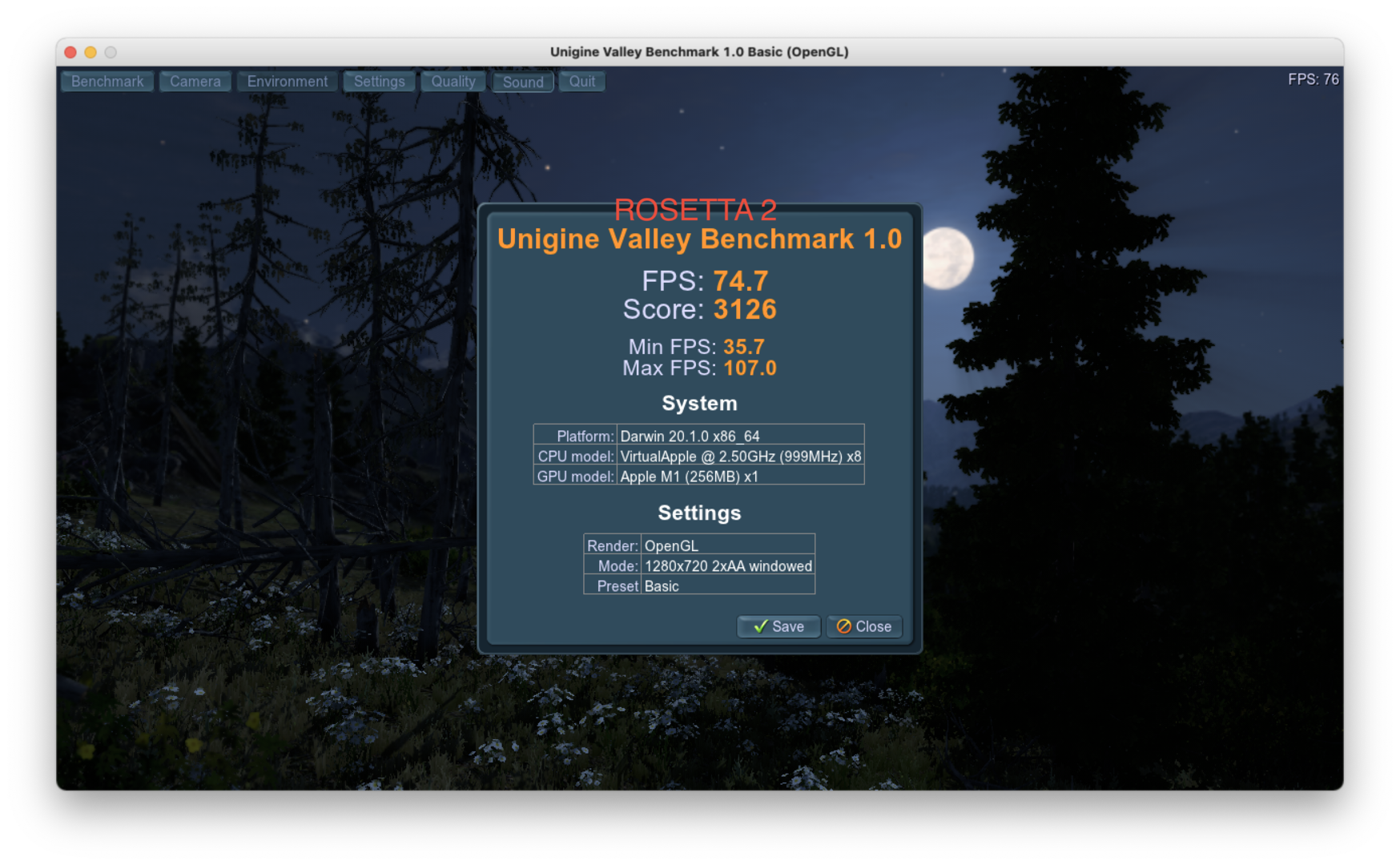The image size is (1400, 865).
Task: Open the Camera menu button
Action: pyautogui.click(x=195, y=82)
